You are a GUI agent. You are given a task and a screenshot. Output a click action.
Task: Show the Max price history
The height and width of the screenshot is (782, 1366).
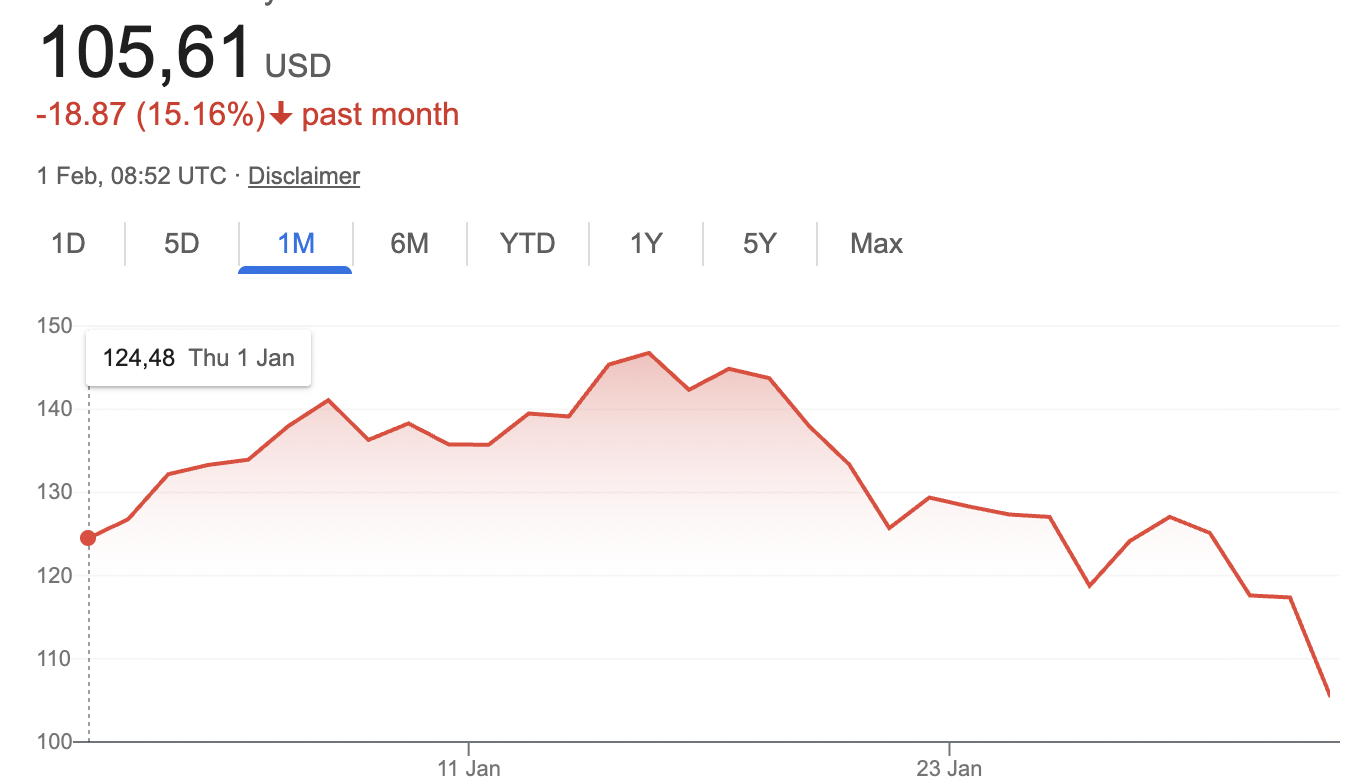tap(876, 244)
